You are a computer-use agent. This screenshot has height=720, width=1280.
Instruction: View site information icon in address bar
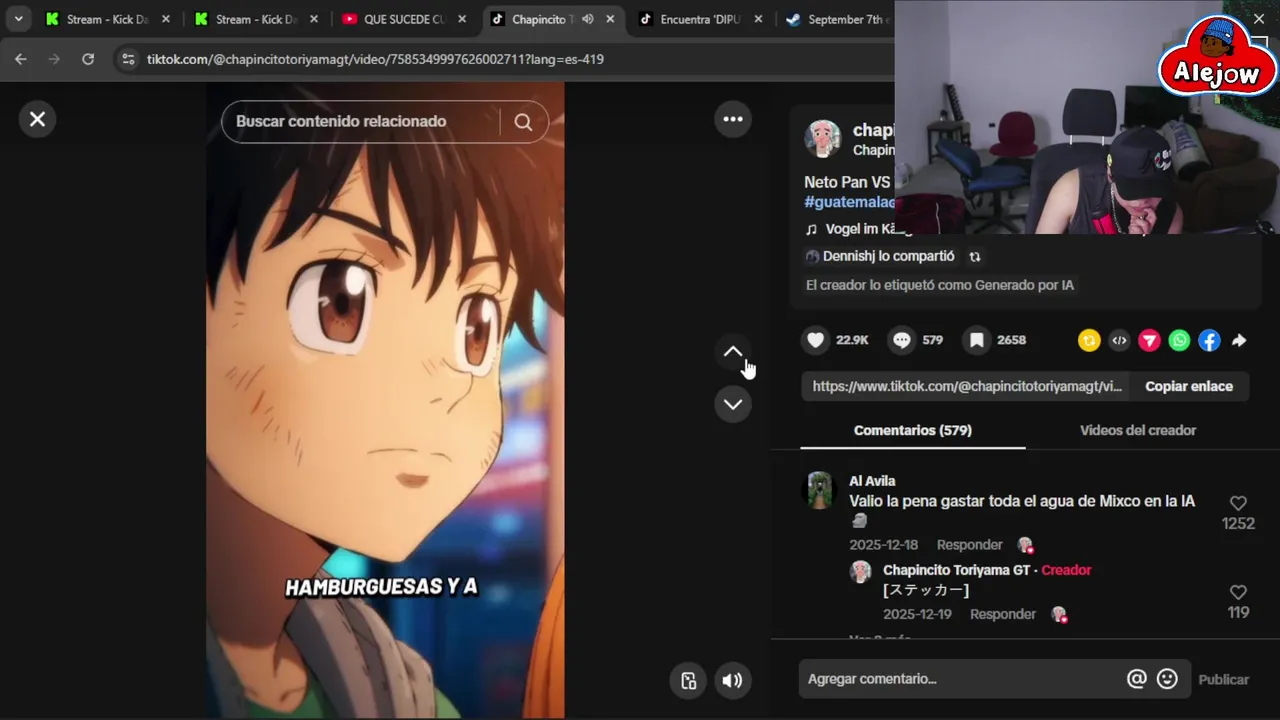pyautogui.click(x=127, y=59)
